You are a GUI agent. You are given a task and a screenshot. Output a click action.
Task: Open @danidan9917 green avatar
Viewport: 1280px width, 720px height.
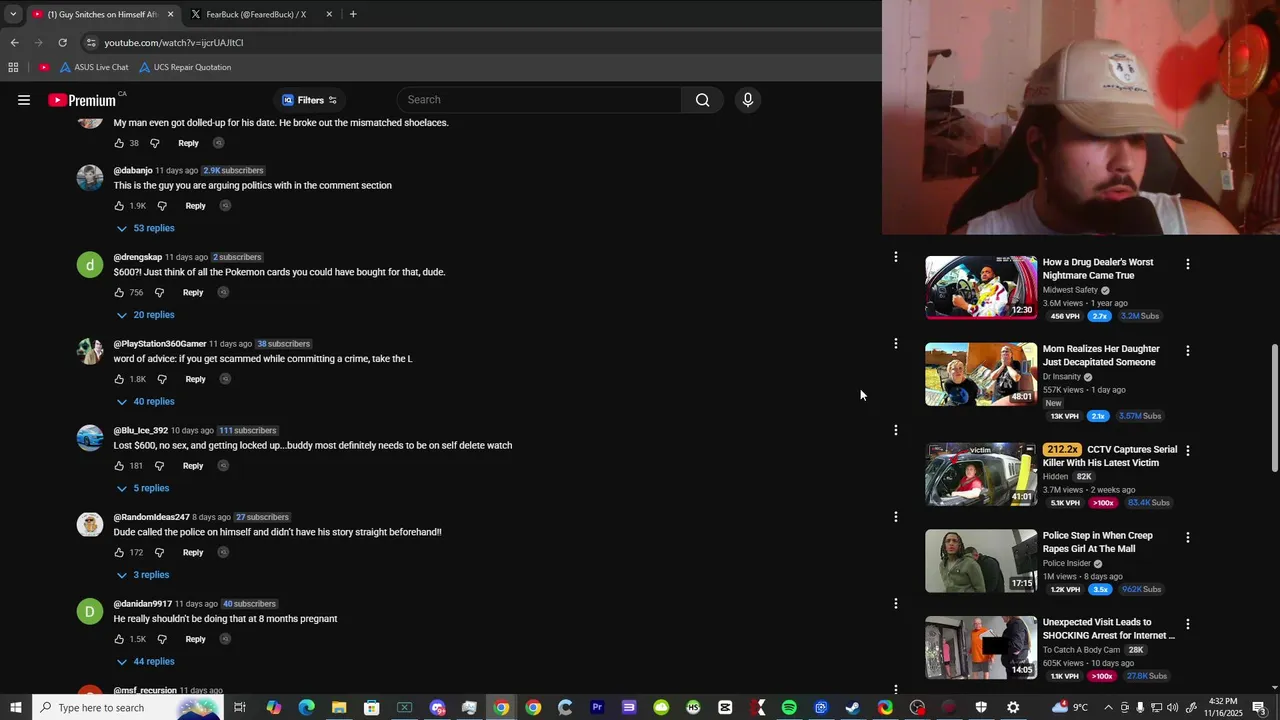pos(90,611)
